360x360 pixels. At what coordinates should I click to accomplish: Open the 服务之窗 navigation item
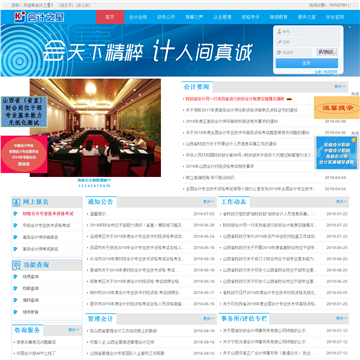point(307,17)
